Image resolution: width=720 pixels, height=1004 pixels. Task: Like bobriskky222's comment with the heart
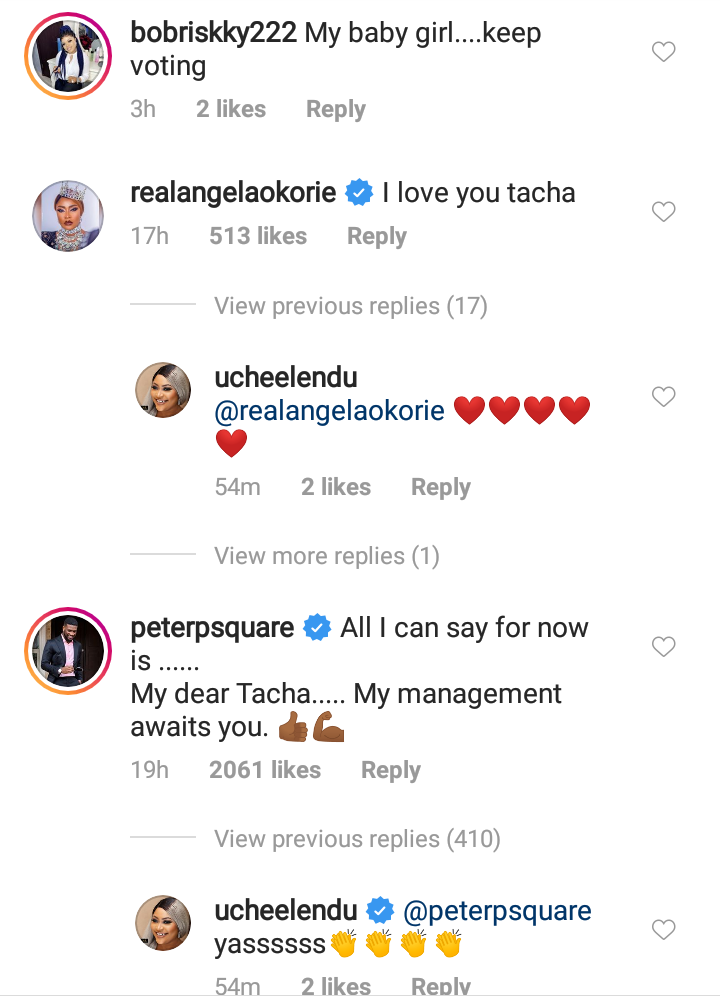pos(664,52)
